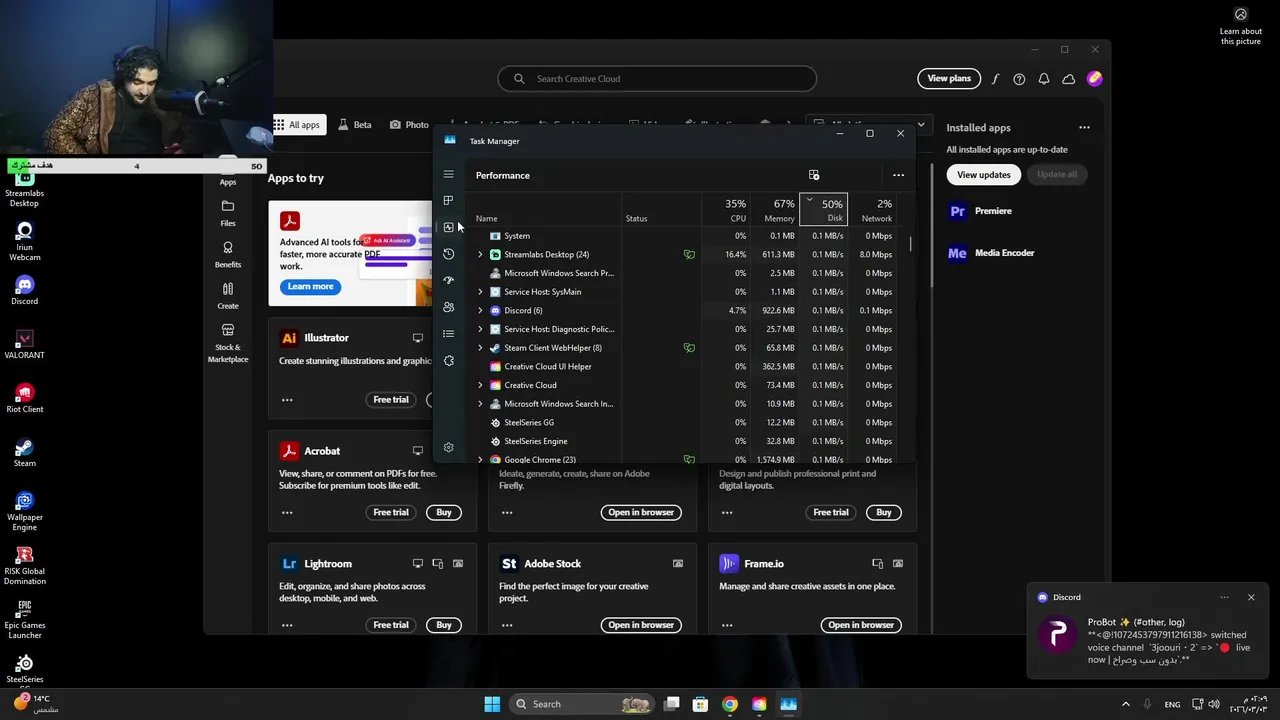Click View plans button in Creative Cloud
This screenshot has height=720, width=1280.
point(949,78)
